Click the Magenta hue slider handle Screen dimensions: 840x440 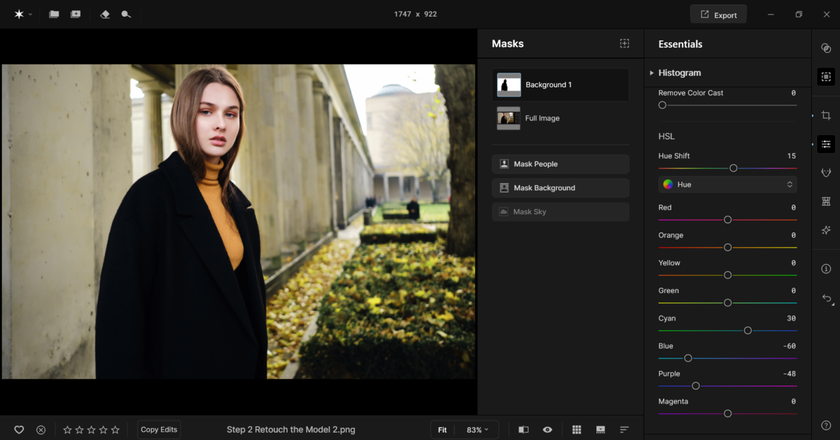tap(728, 414)
